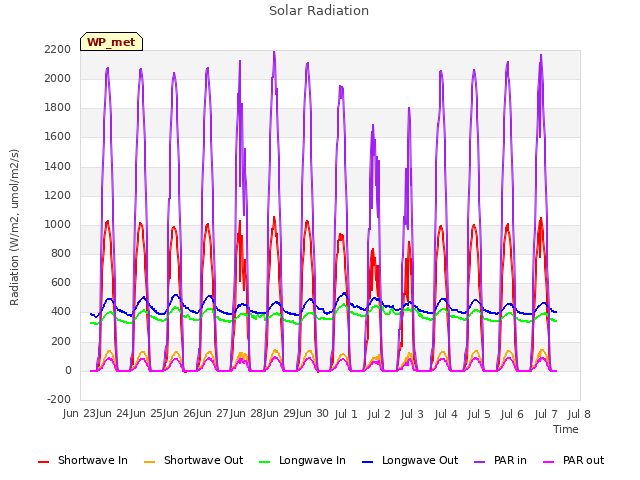Click the magenta PAR out legend swatch
This screenshot has height=480, width=640.
549,462
